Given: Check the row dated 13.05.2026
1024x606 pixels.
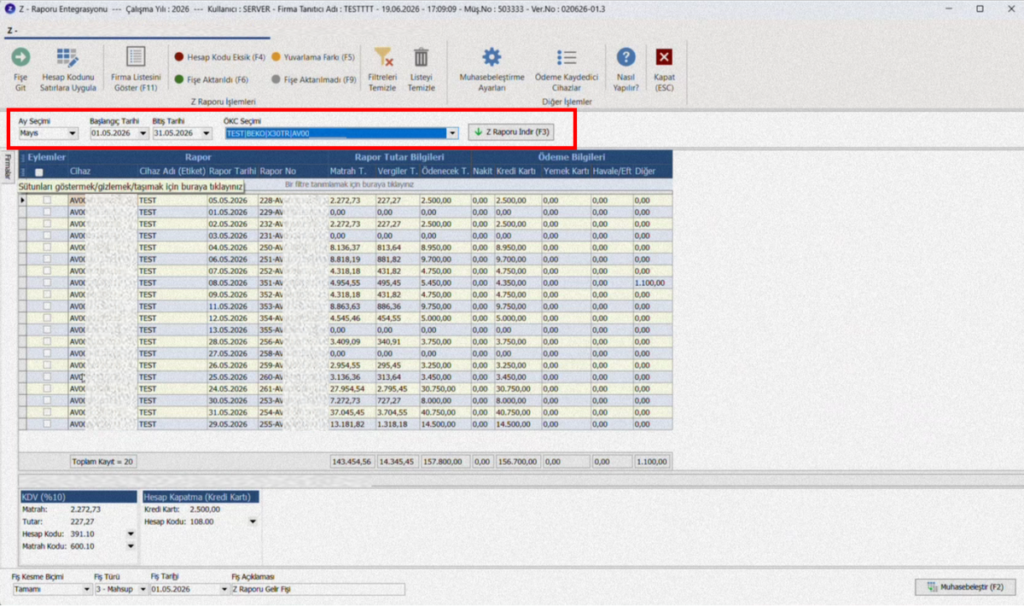Looking at the screenshot, I should [47, 330].
